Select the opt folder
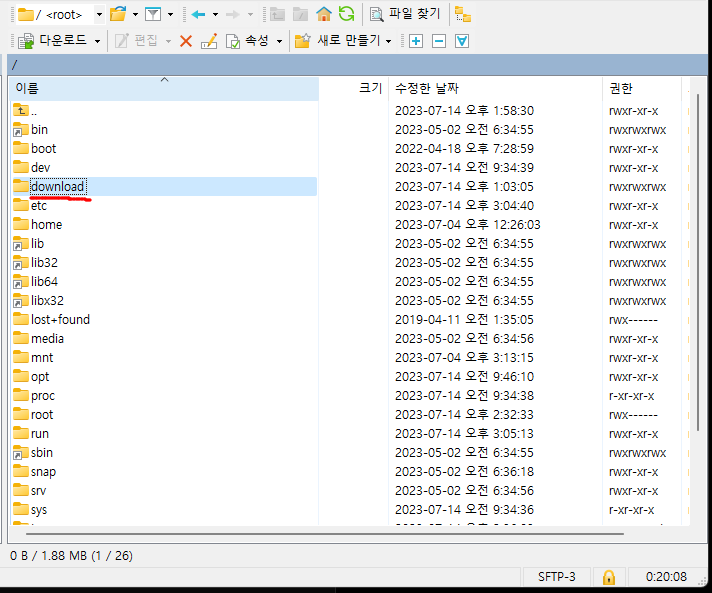Screen dimensions: 712x593 coord(164,376)
